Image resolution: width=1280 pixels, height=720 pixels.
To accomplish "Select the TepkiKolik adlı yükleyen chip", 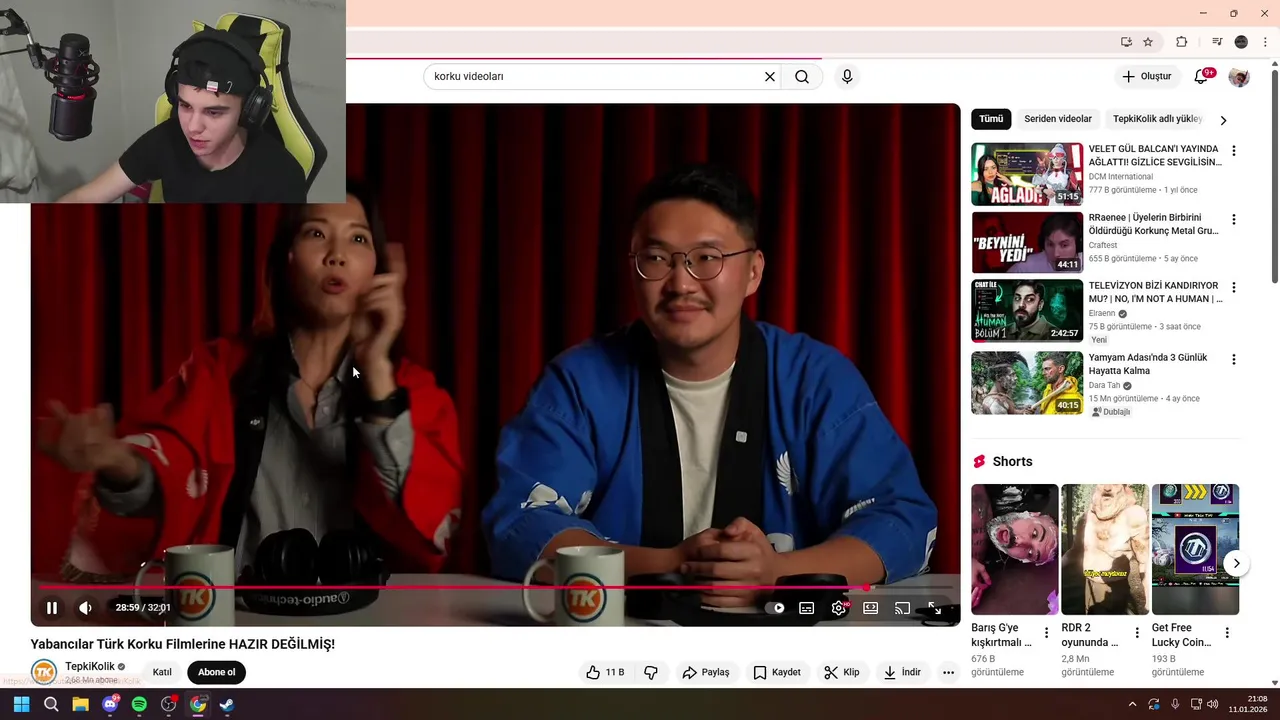I will tap(1157, 119).
